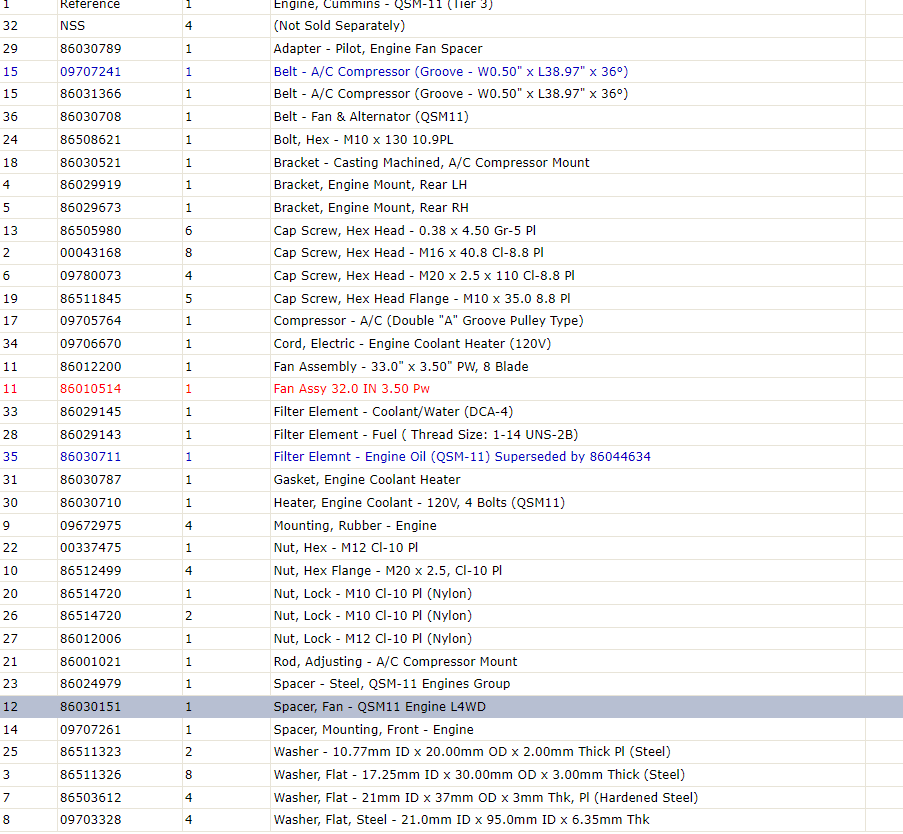
Task: Click part number 00337475
Action: coord(90,548)
